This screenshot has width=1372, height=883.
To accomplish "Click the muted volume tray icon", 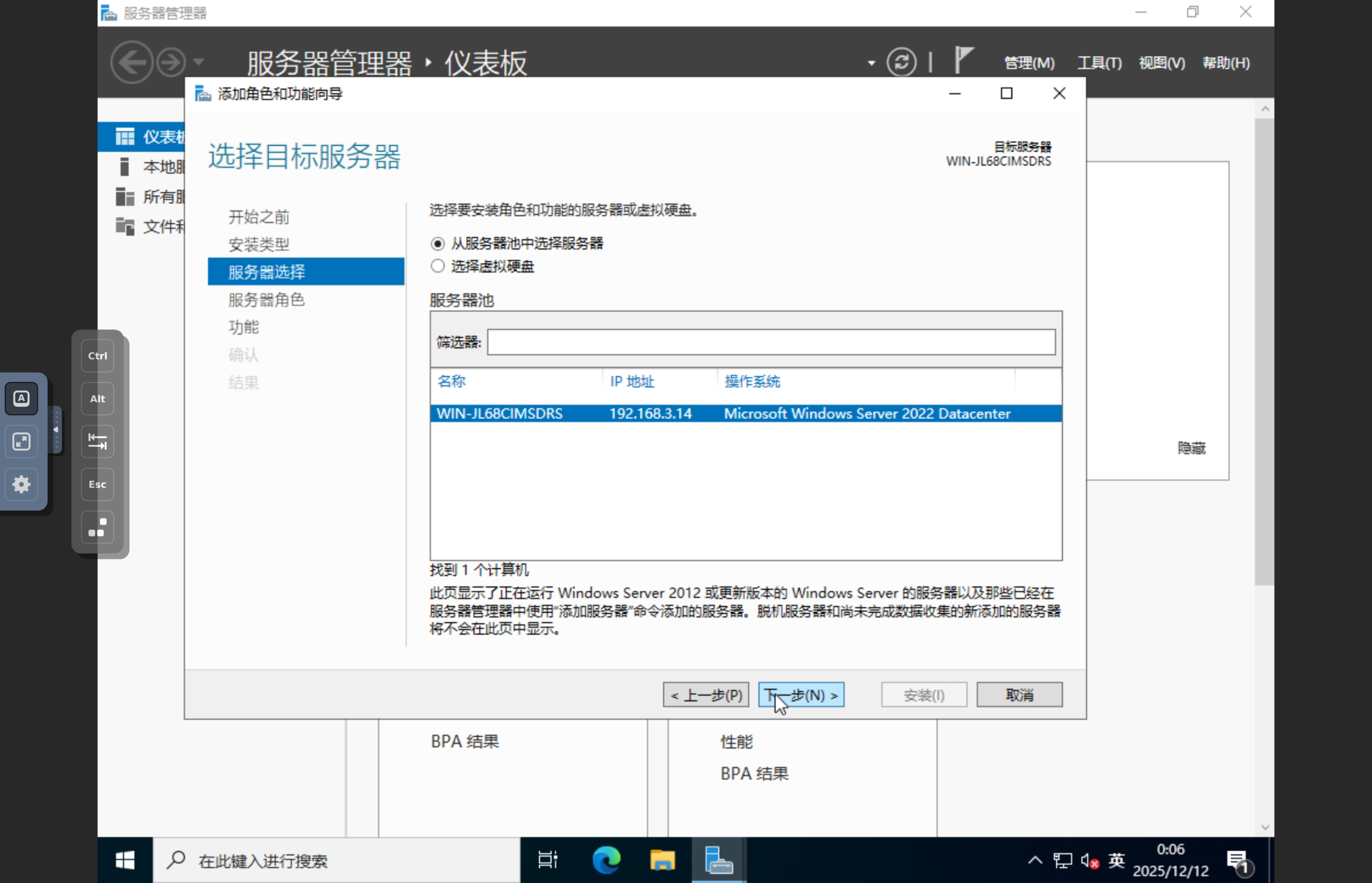I will (1090, 860).
